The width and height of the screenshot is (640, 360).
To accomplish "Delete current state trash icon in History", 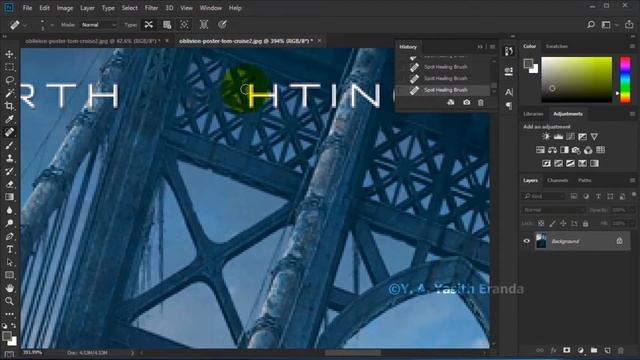I will pyautogui.click(x=481, y=103).
